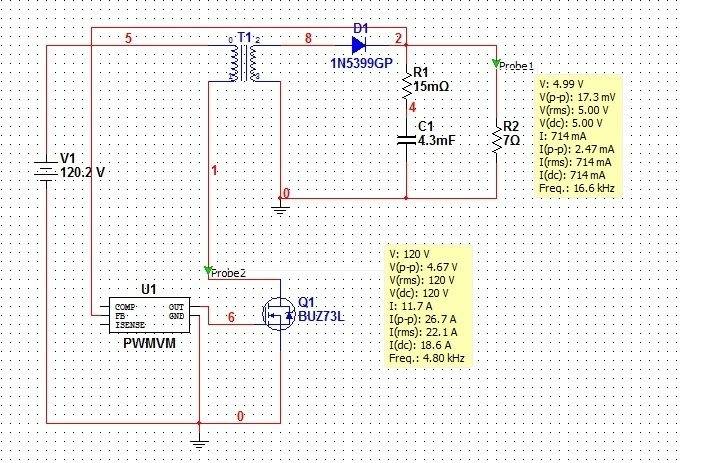Click Probe2 reading I(dc): 18.6 A
This screenshot has height=463, width=720.
click(420, 345)
